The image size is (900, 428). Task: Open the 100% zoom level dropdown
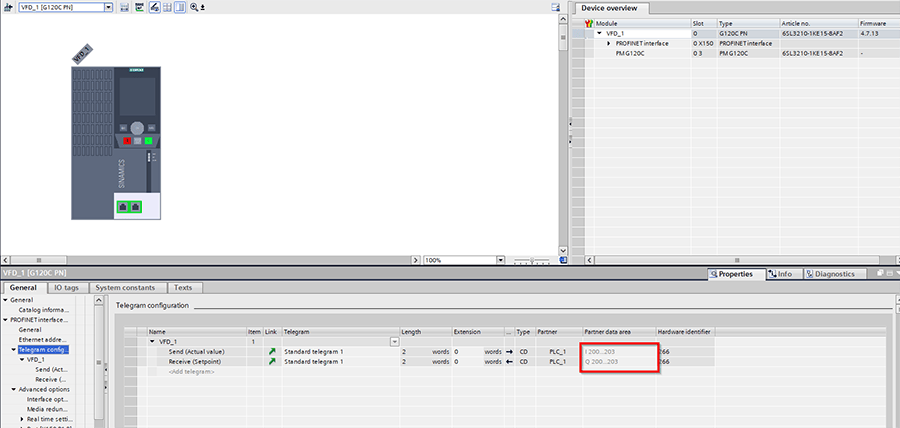point(501,260)
